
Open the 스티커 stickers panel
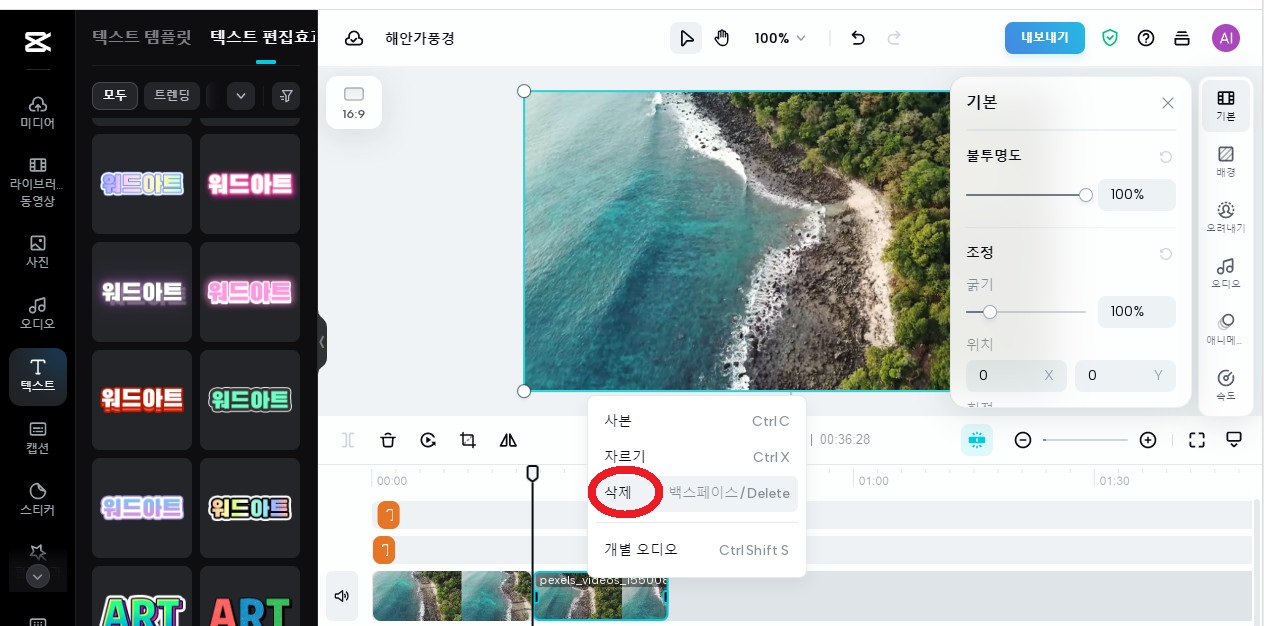[37, 499]
